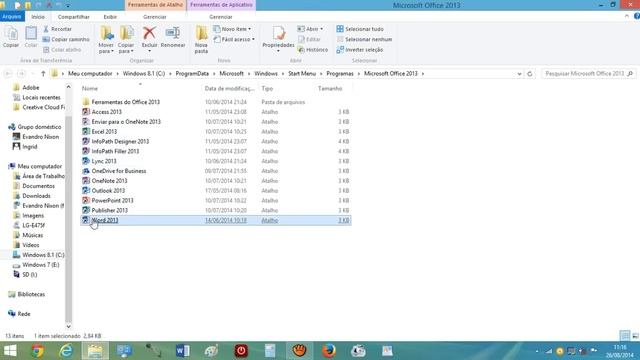640x360 pixels.
Task: Click the Copiar ribbon icon
Action: tap(11, 37)
